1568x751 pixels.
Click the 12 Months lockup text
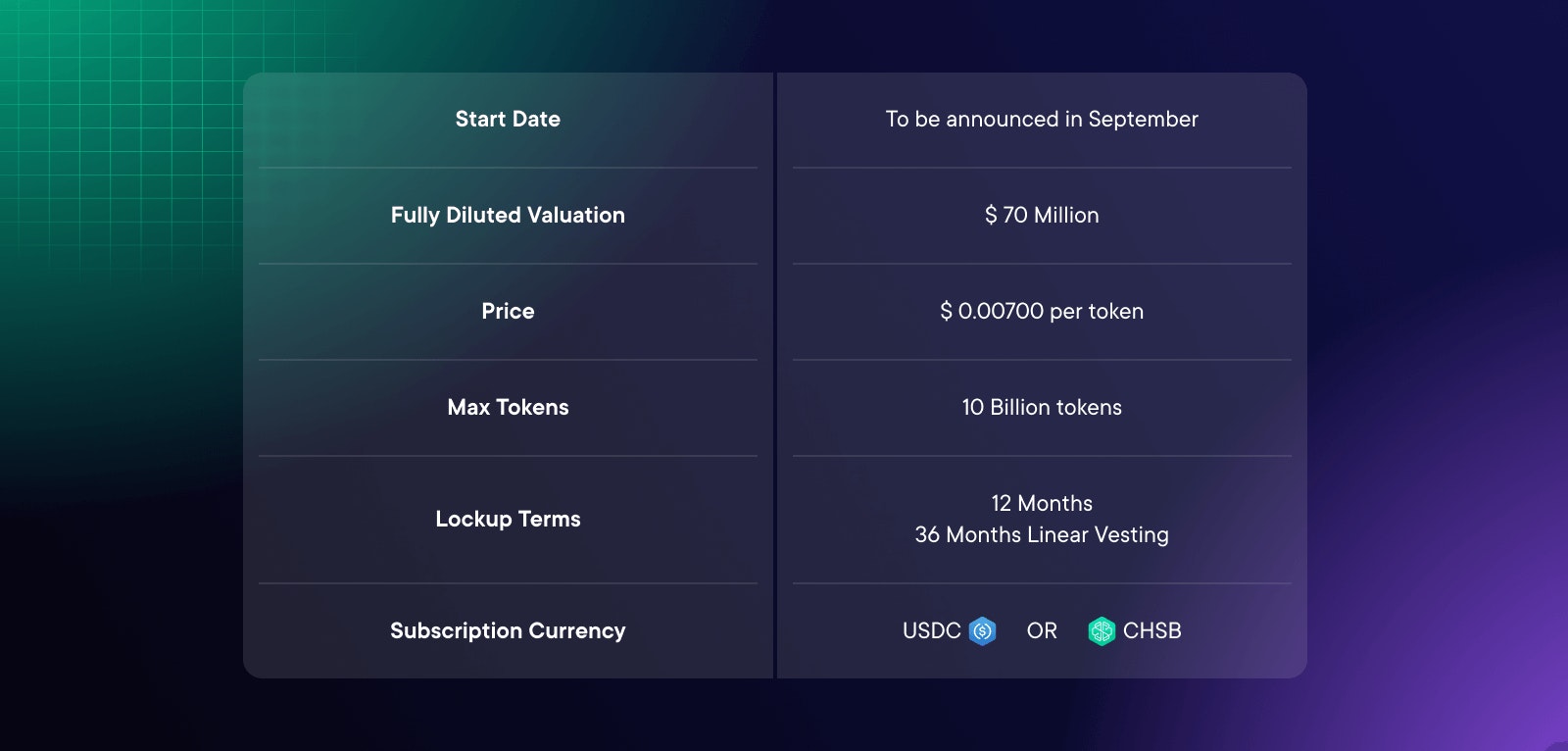pos(1042,503)
